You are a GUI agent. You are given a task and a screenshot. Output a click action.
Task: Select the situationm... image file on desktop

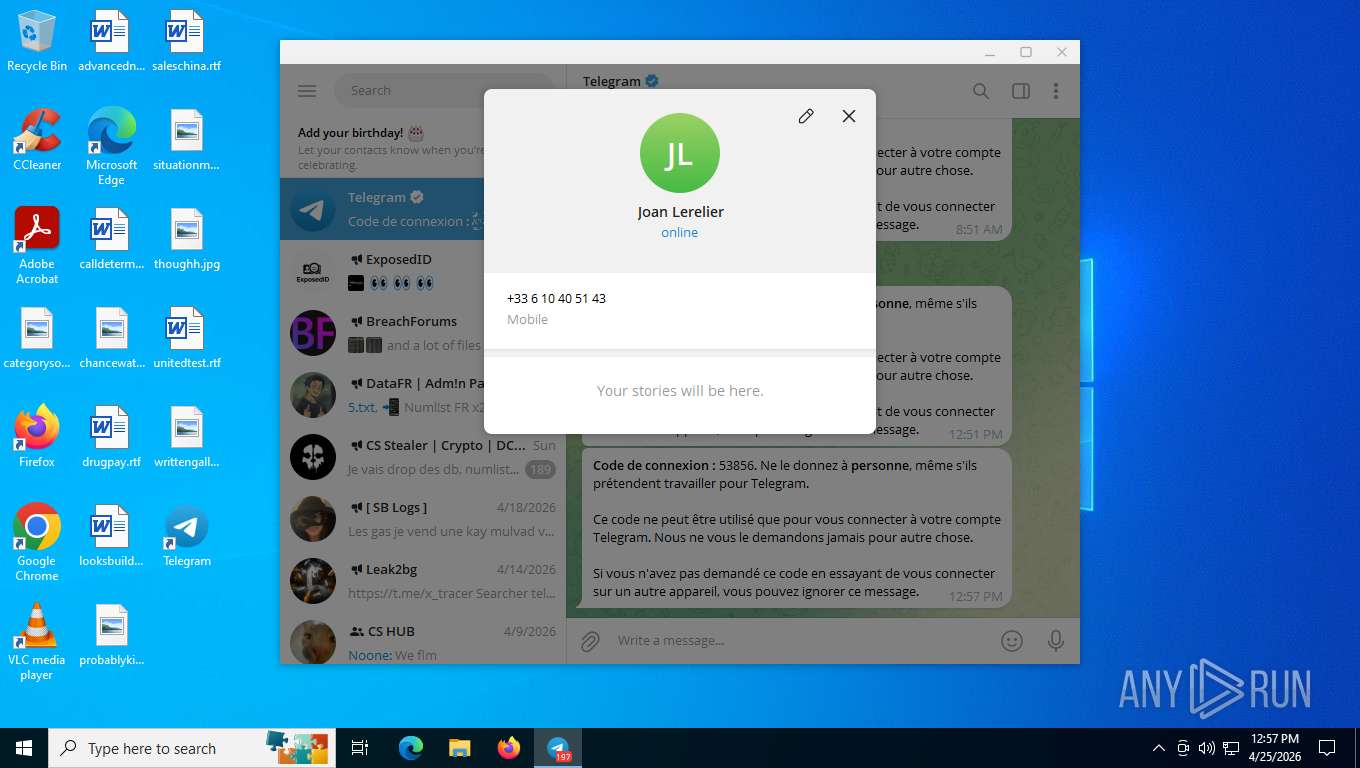187,140
